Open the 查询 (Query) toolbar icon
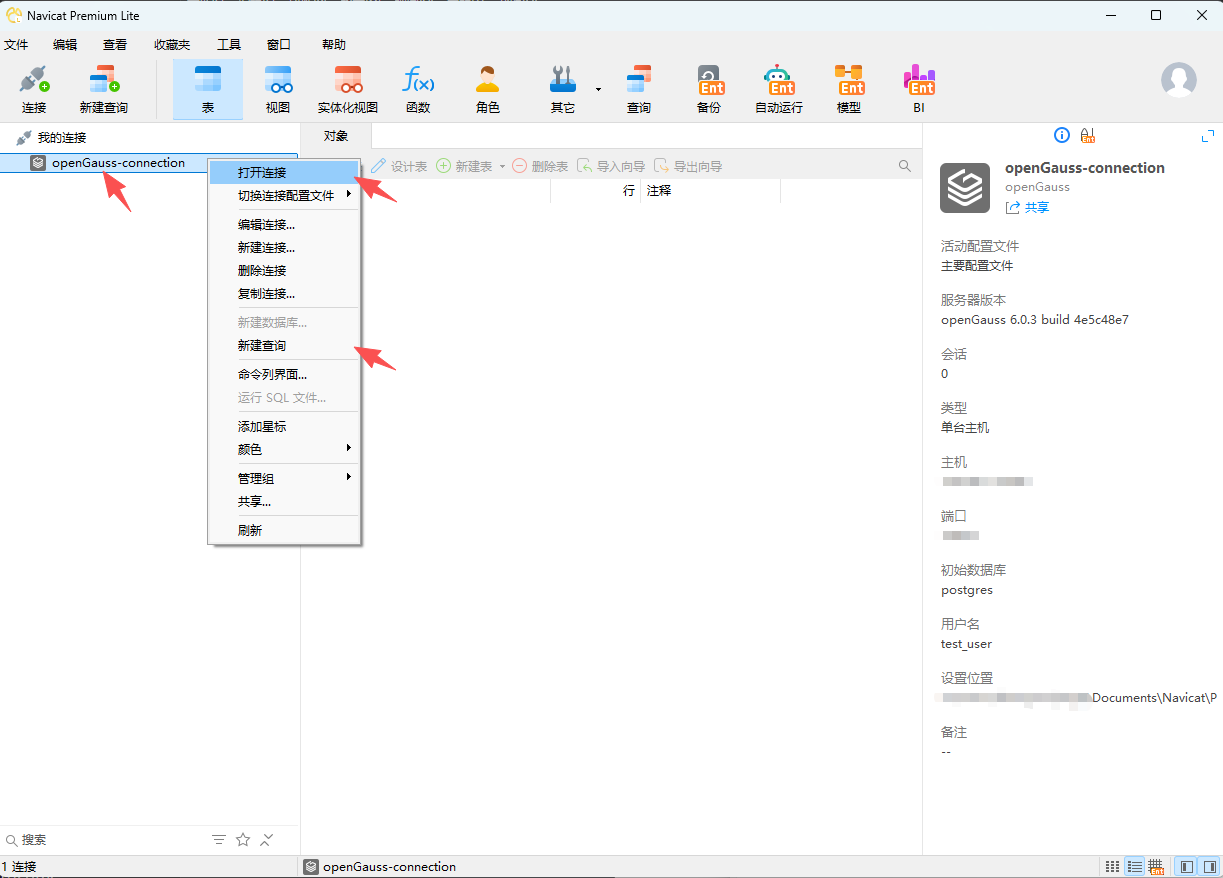Image resolution: width=1223 pixels, height=878 pixels. coord(639,90)
